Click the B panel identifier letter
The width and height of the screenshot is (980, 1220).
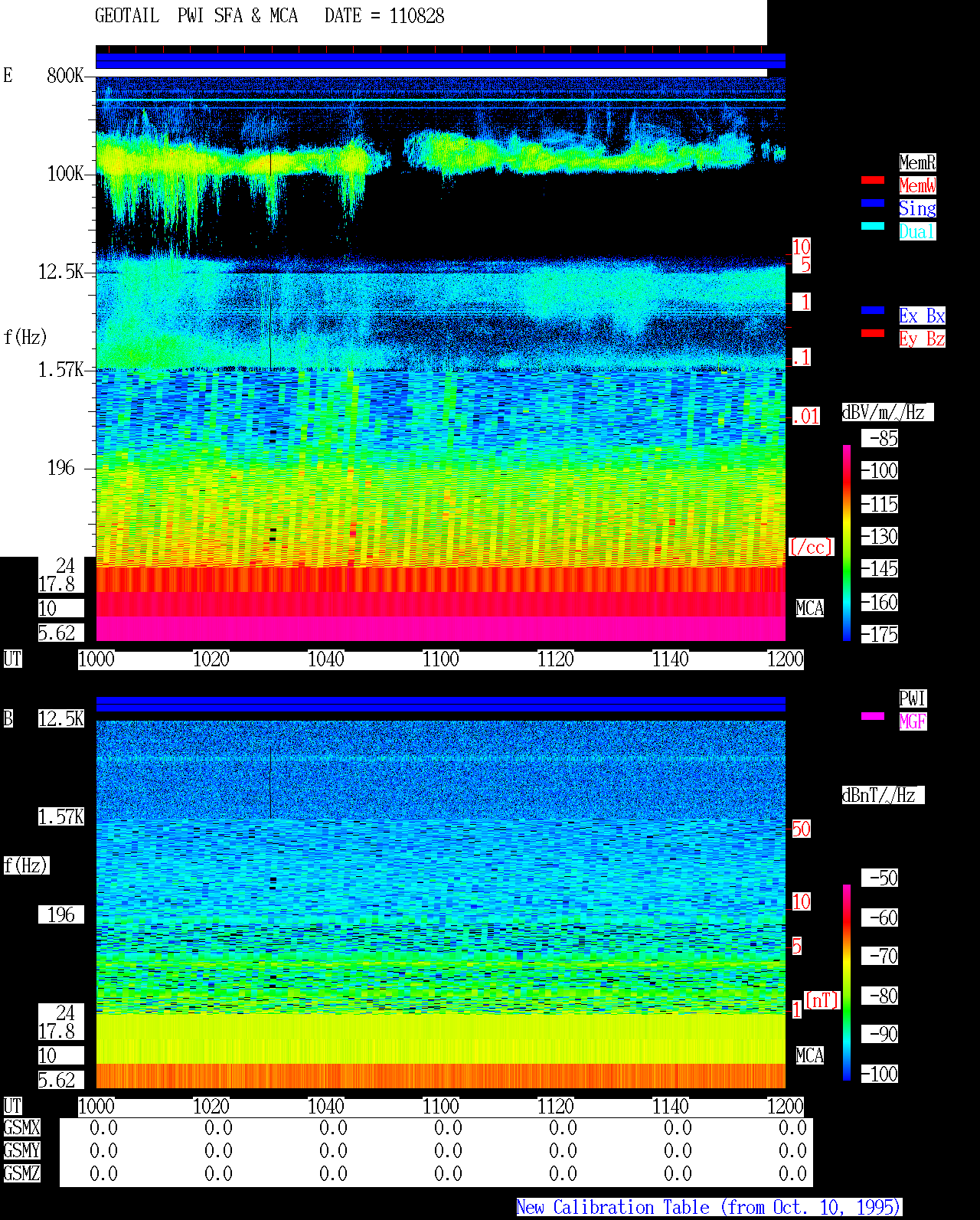[8, 718]
